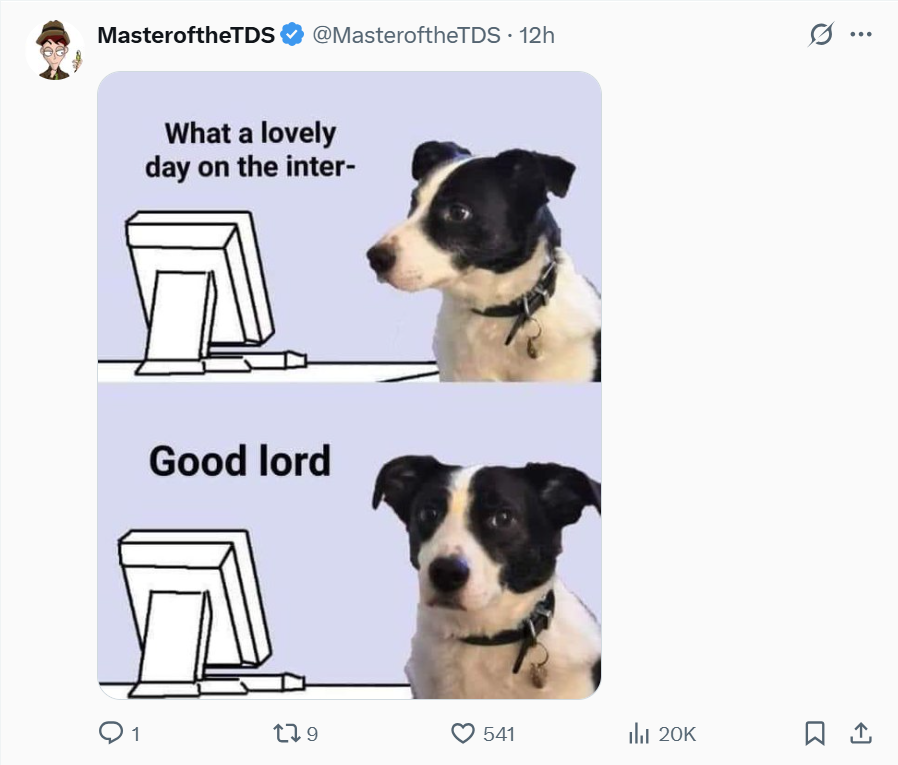Click the 541 likes count
The image size is (898, 765).
point(498,734)
